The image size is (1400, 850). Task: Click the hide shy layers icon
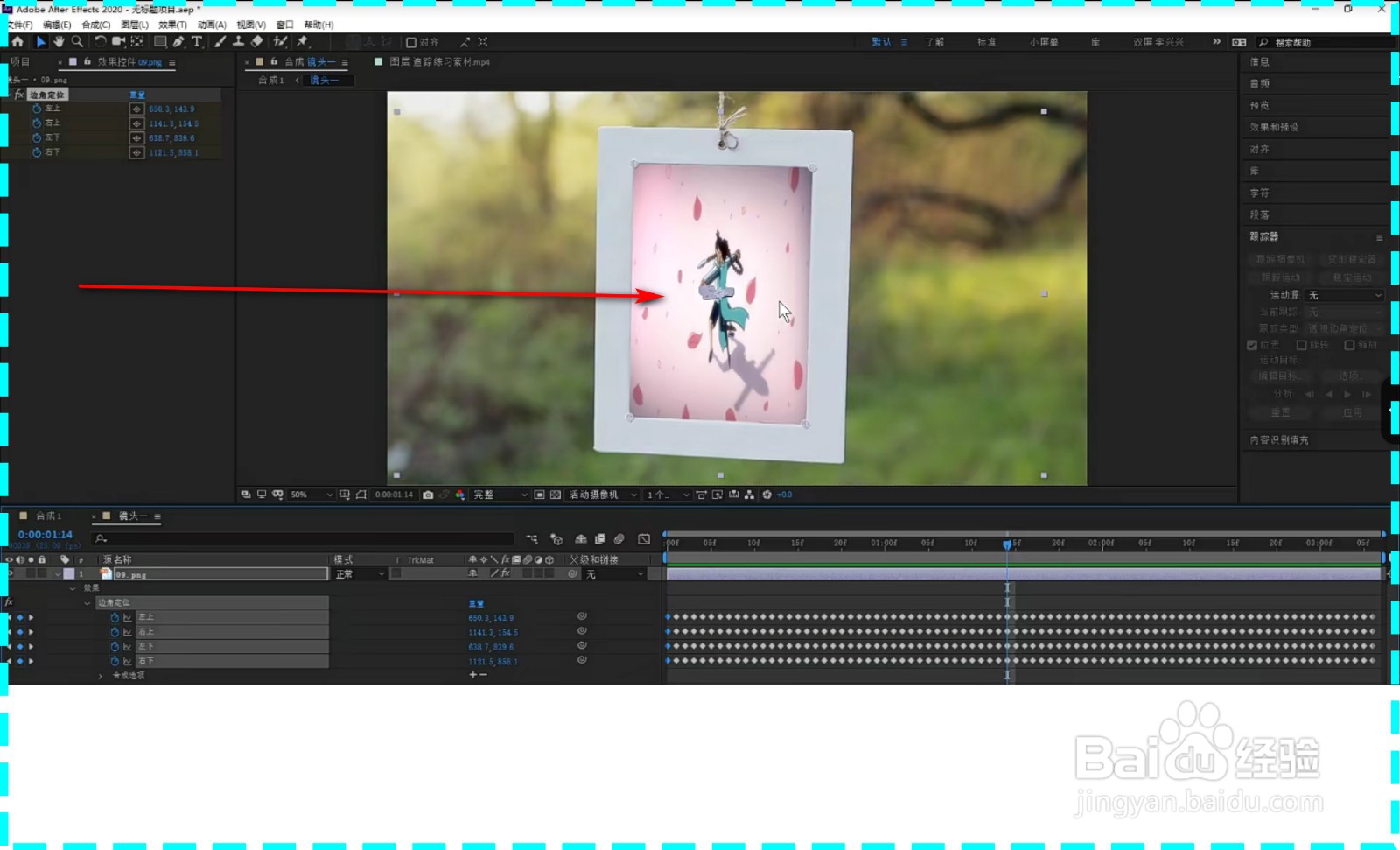click(x=581, y=539)
